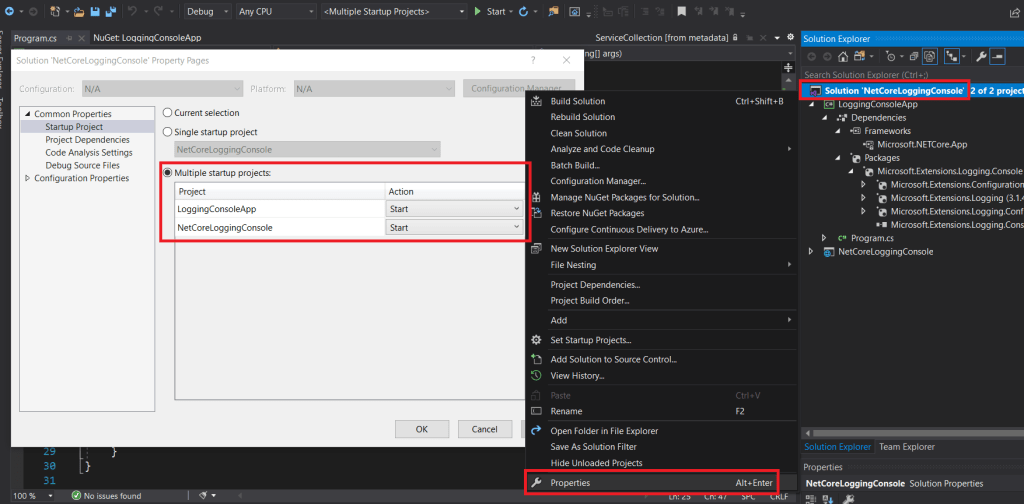
Task: Open the Debug configuration dropdown in toolbar
Action: 205,11
